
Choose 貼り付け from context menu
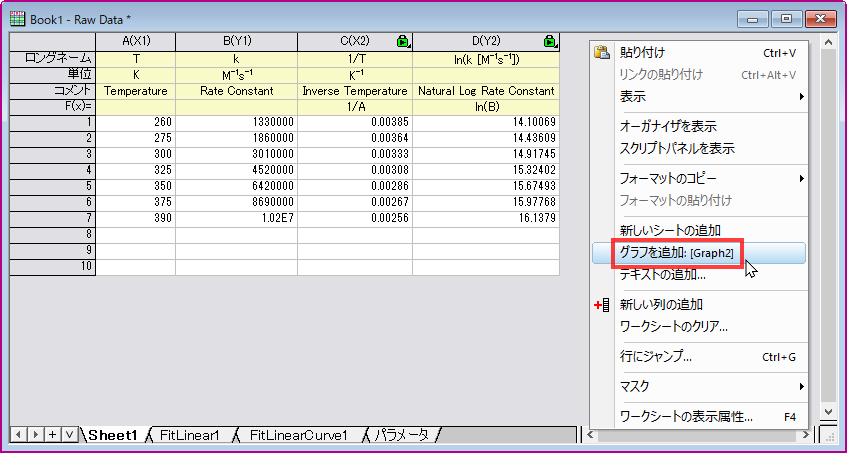tap(699, 53)
